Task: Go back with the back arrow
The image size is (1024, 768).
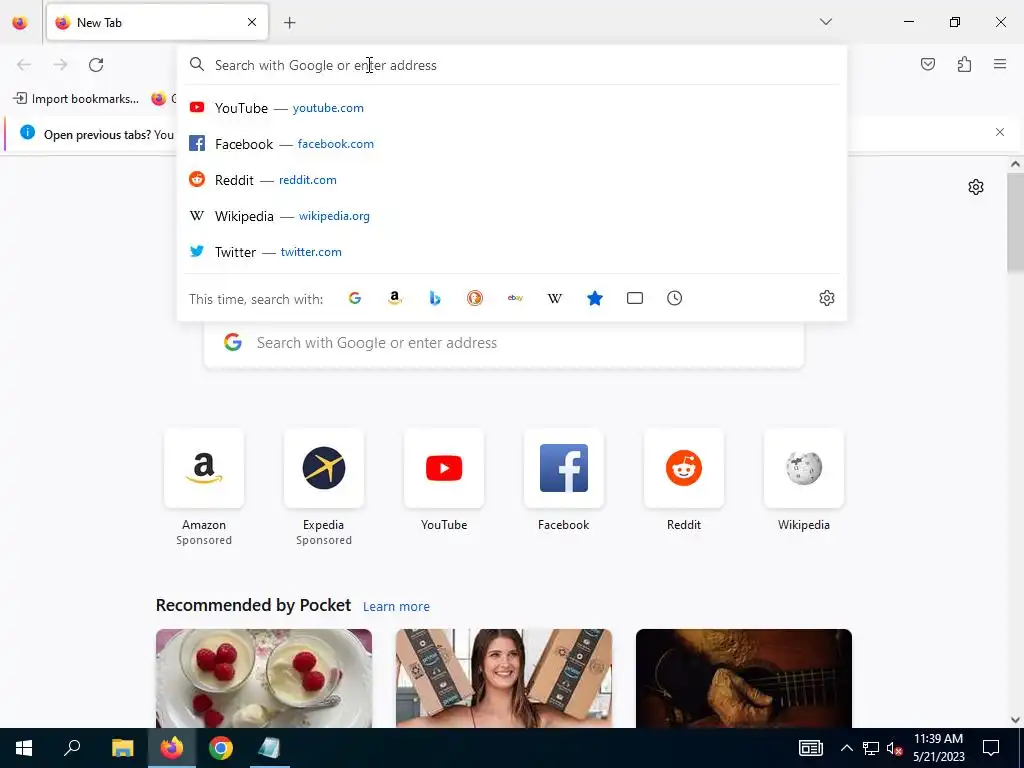Action: coord(24,65)
